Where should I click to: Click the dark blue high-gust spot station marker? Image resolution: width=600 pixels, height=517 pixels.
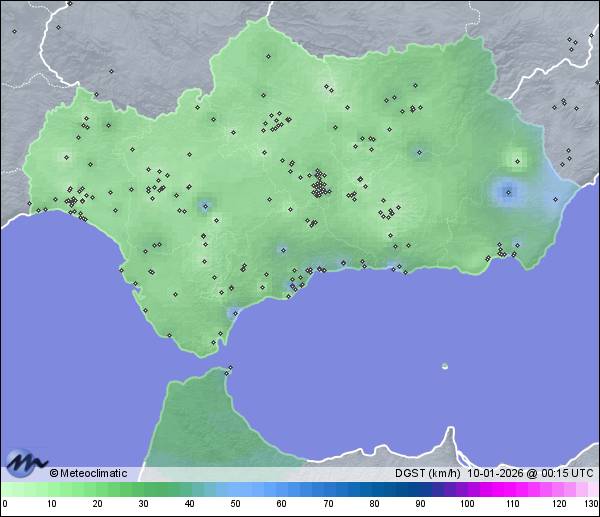508,192
